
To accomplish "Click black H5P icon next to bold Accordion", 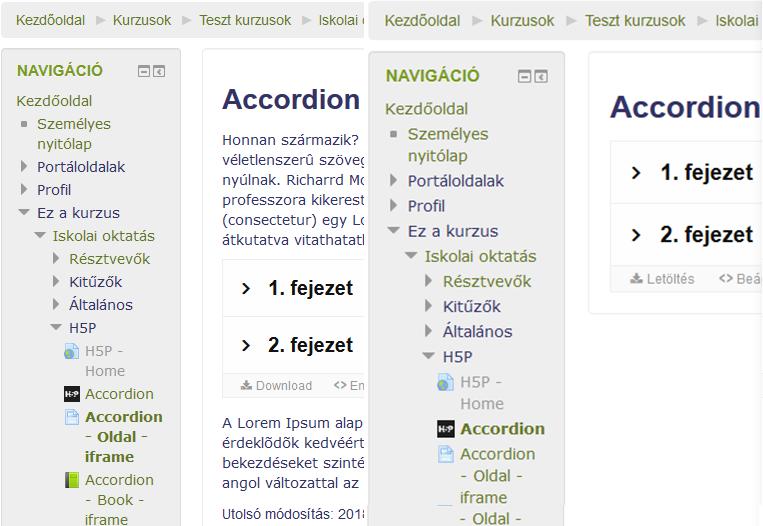I will tap(445, 429).
